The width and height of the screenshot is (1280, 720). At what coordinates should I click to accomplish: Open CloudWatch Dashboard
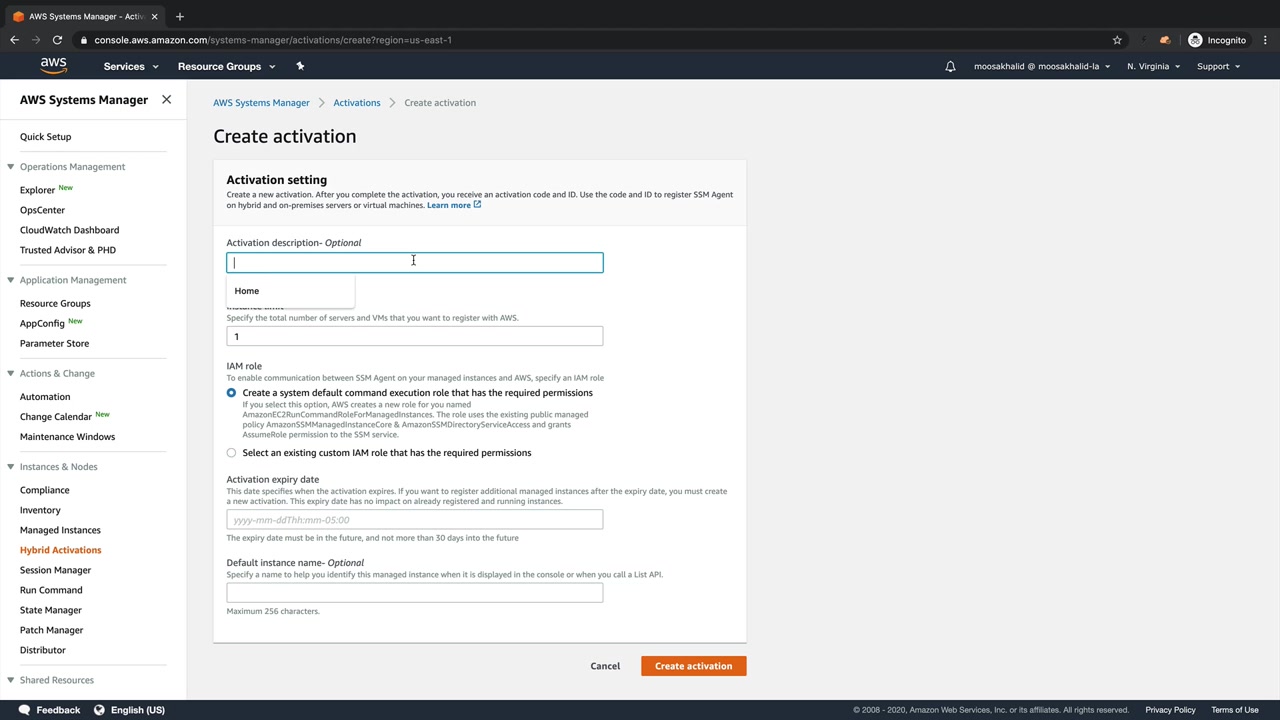click(69, 230)
